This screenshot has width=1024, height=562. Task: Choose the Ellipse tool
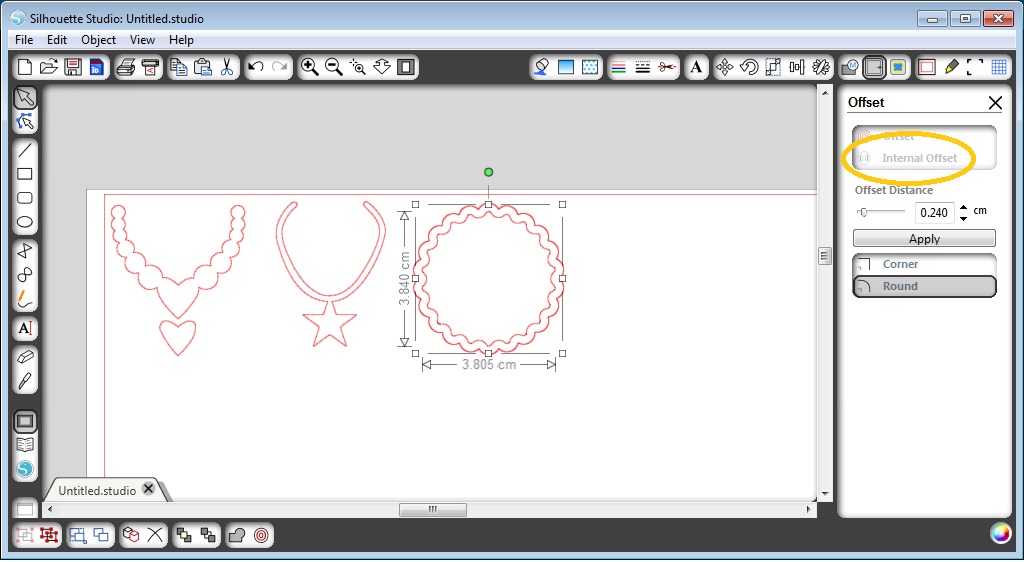pyautogui.click(x=25, y=223)
